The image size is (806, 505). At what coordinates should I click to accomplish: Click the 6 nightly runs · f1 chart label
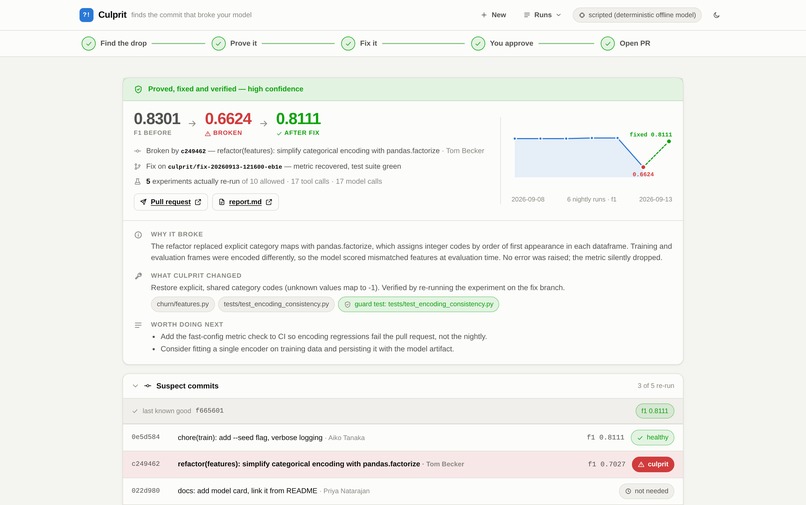pyautogui.click(x=592, y=200)
